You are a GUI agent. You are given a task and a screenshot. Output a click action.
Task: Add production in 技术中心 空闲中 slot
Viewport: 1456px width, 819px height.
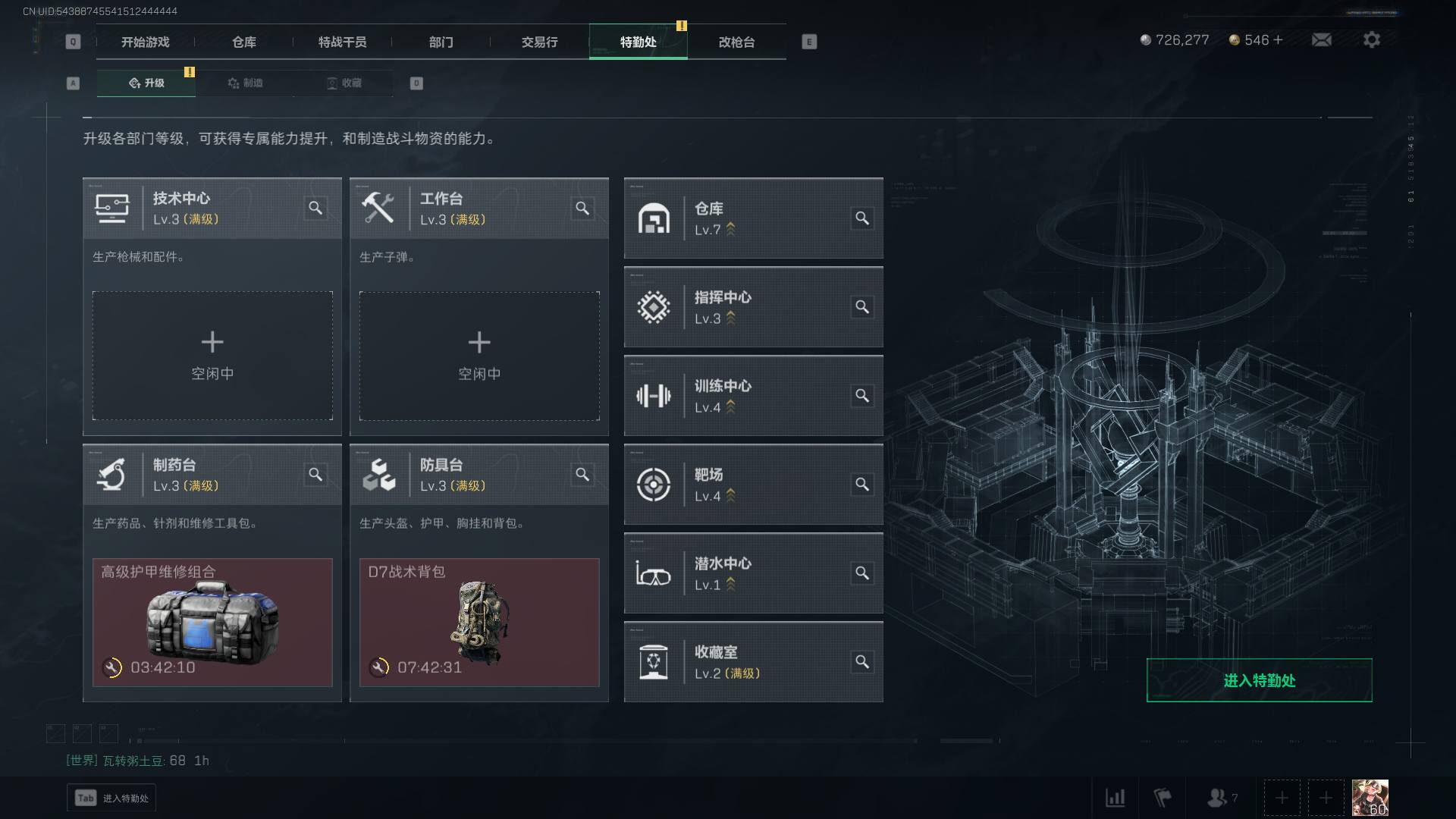[212, 356]
